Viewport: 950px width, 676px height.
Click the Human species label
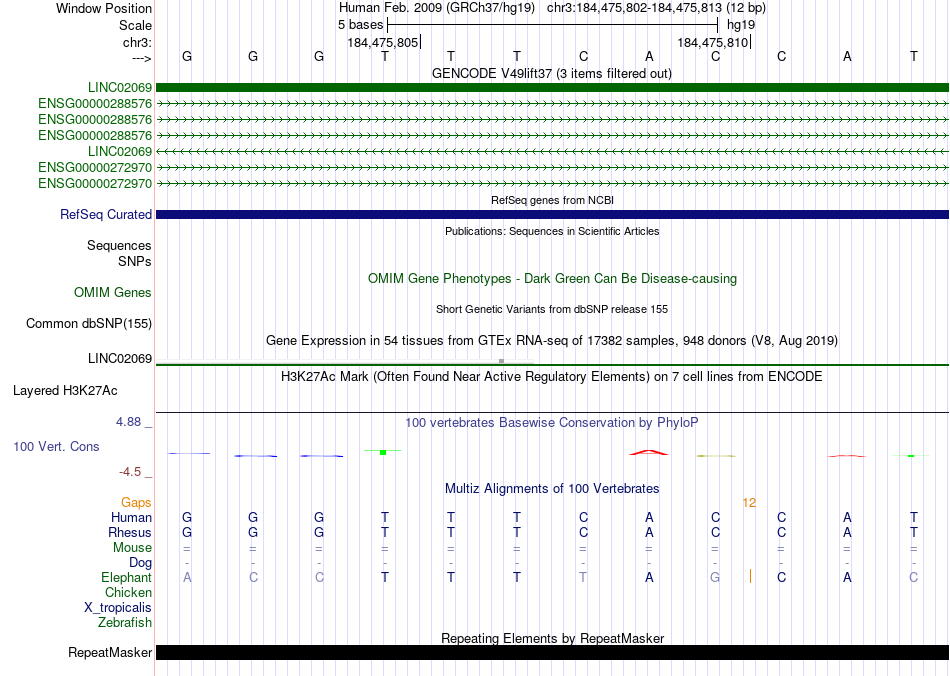131,517
